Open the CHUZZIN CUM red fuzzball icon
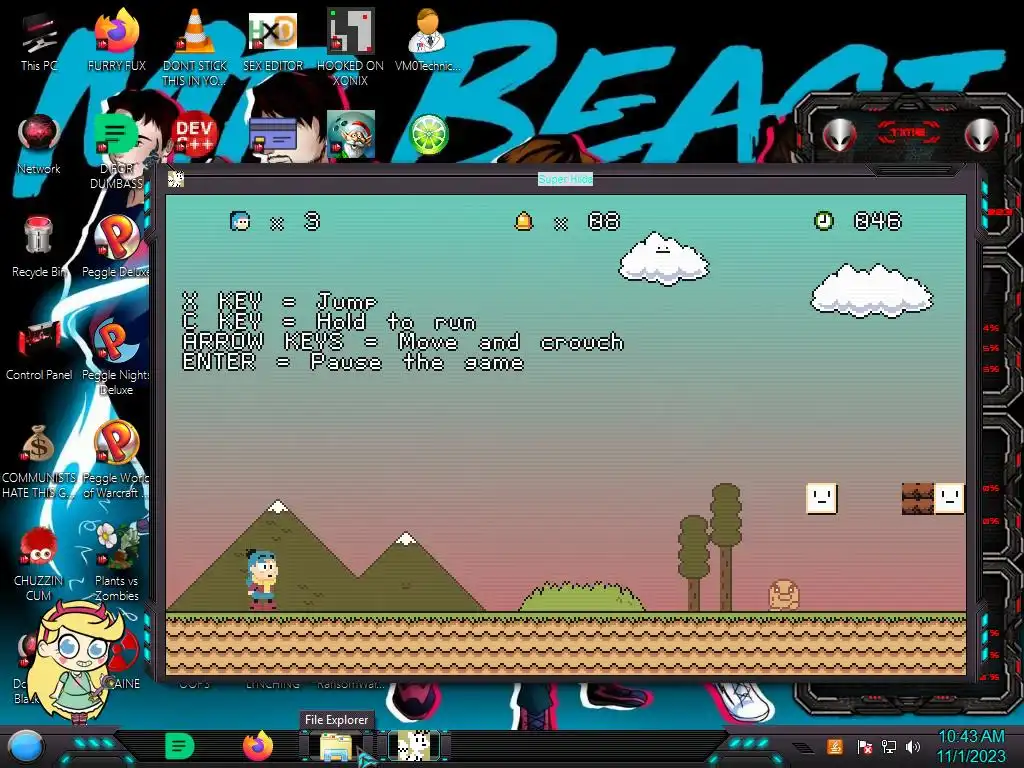Image resolution: width=1024 pixels, height=768 pixels. pos(39,564)
